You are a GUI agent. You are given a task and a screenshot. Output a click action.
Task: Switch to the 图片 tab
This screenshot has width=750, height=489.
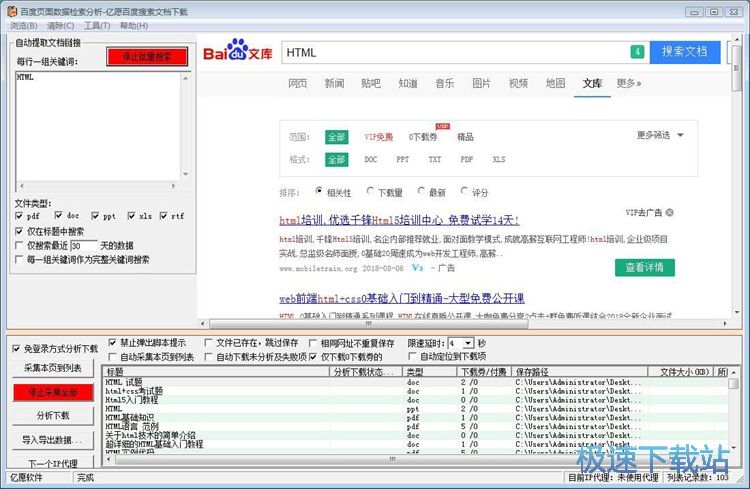pos(482,83)
